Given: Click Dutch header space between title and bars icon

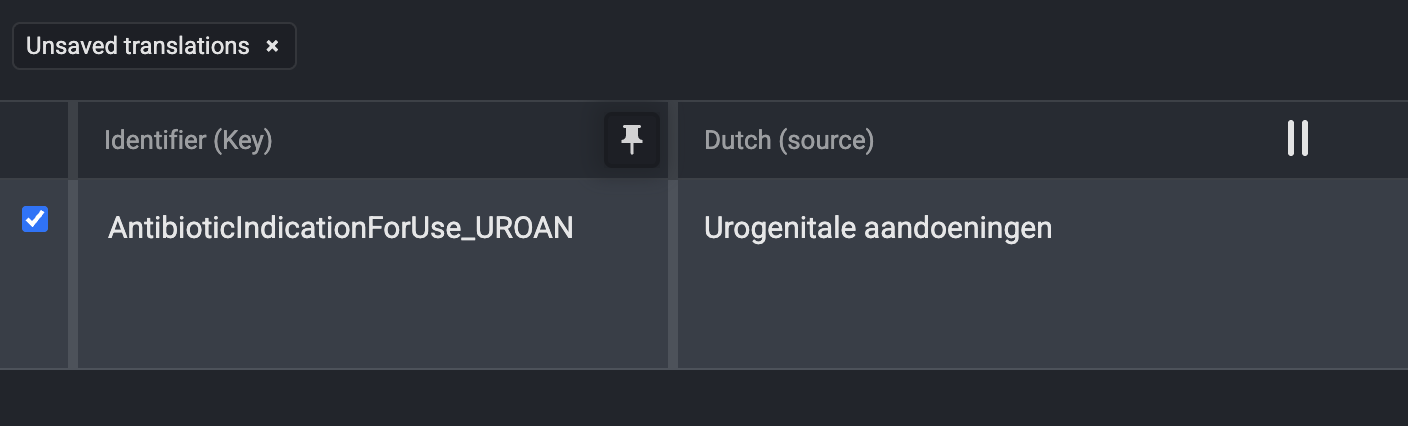Looking at the screenshot, I should 1080,140.
